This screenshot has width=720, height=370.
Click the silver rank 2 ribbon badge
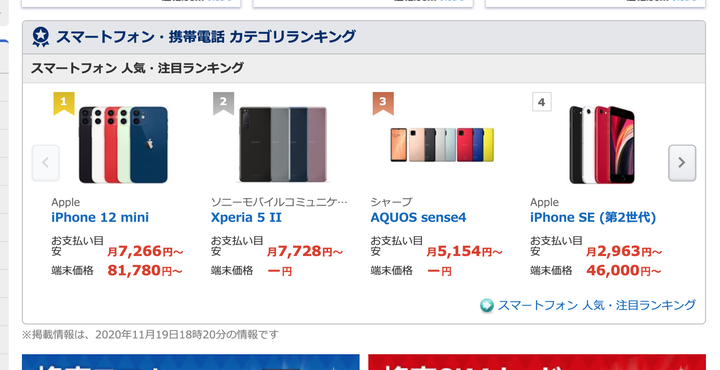click(x=224, y=103)
